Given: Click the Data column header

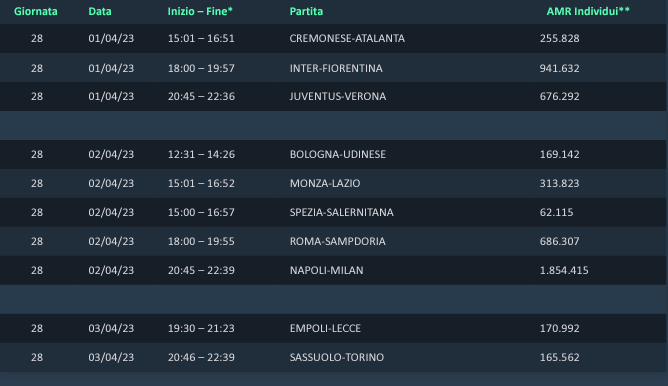Looking at the screenshot, I should click(100, 12).
